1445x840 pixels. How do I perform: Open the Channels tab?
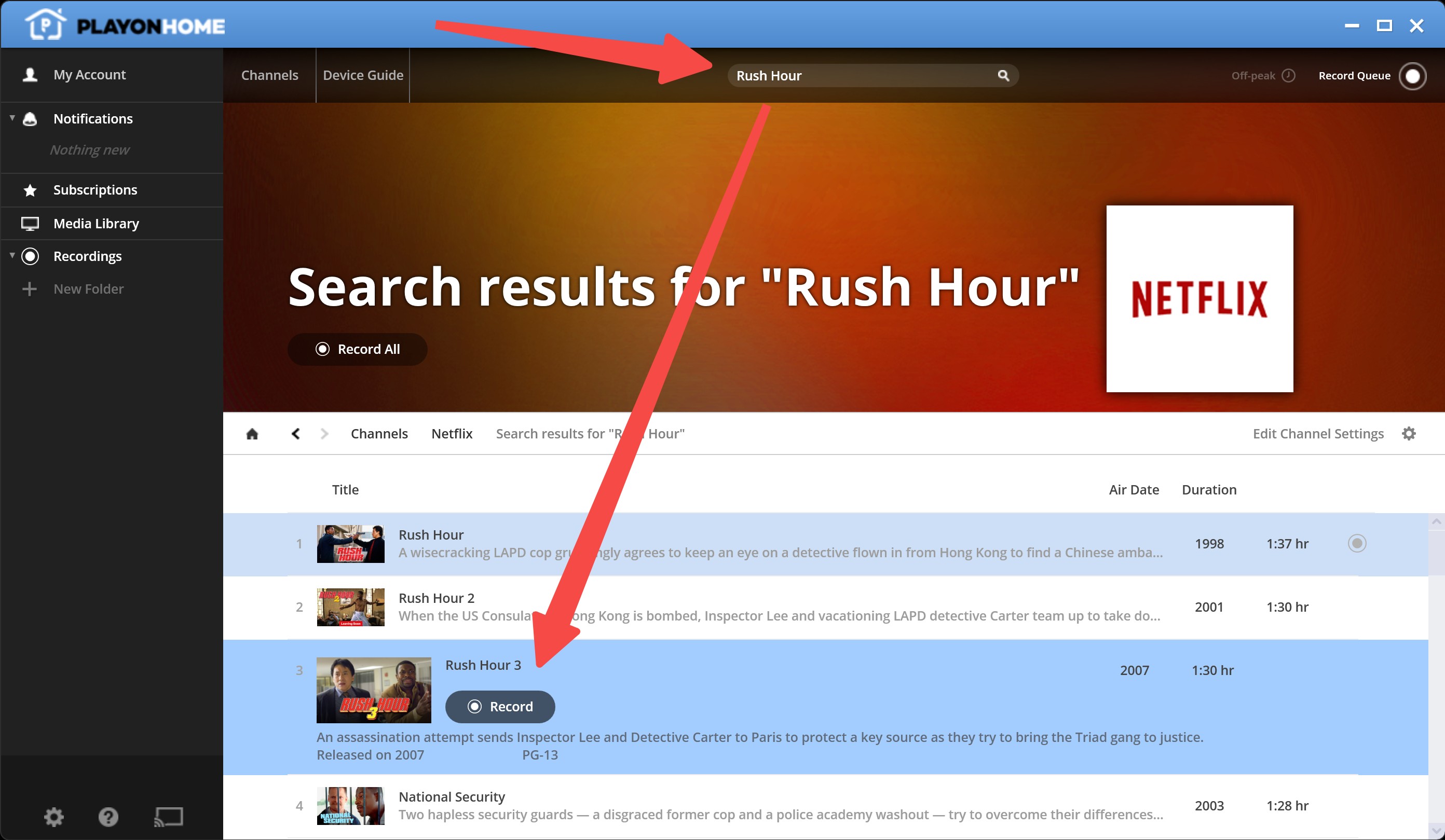(x=269, y=75)
